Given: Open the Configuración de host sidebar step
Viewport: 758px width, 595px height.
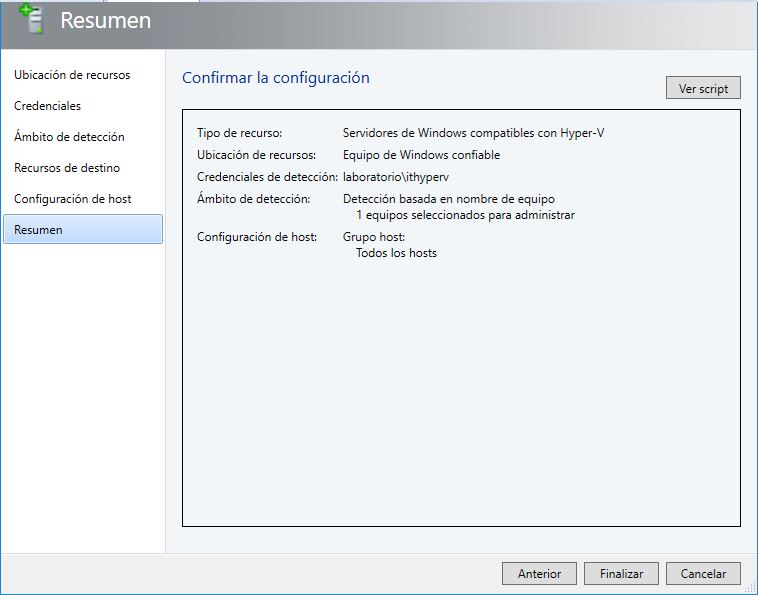Looking at the screenshot, I should pyautogui.click(x=73, y=199).
